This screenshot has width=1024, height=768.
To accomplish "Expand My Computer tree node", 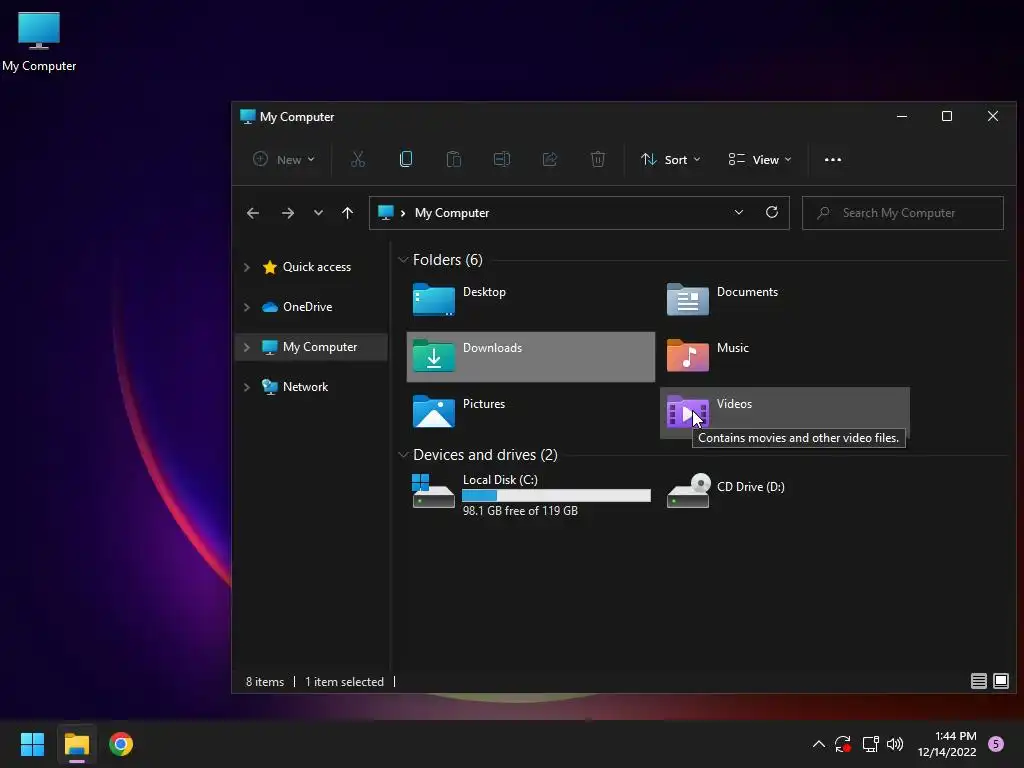I will point(247,347).
